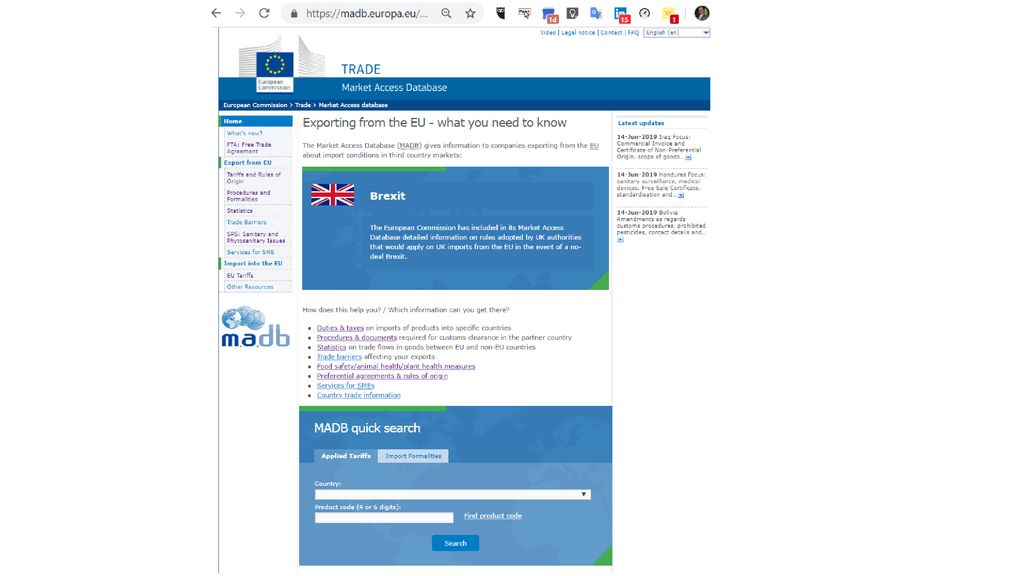1024x576 pixels.
Task: Click the zoom magnifier icon in address bar
Action: tap(446, 13)
